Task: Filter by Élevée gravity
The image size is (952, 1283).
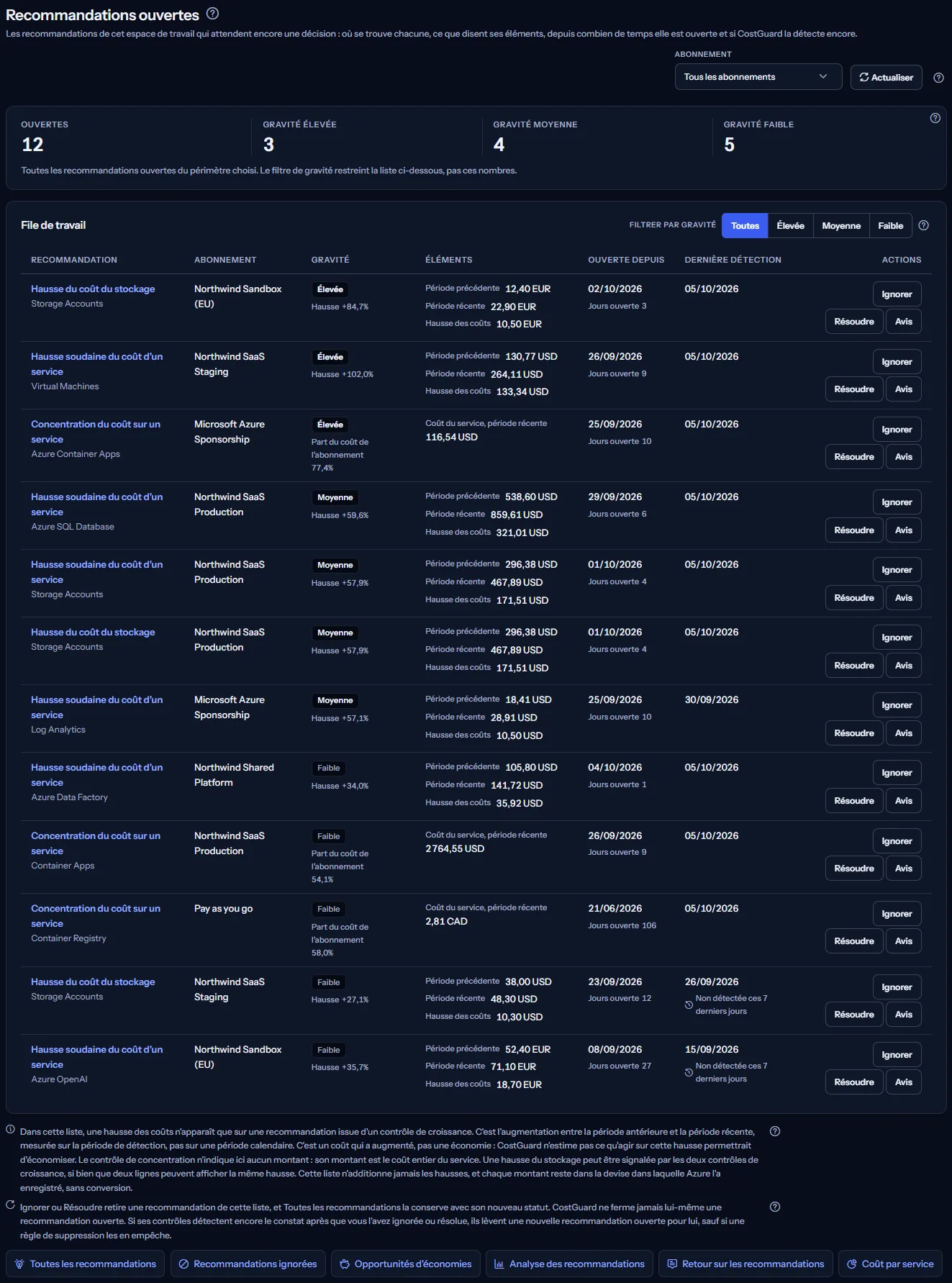Action: point(790,225)
